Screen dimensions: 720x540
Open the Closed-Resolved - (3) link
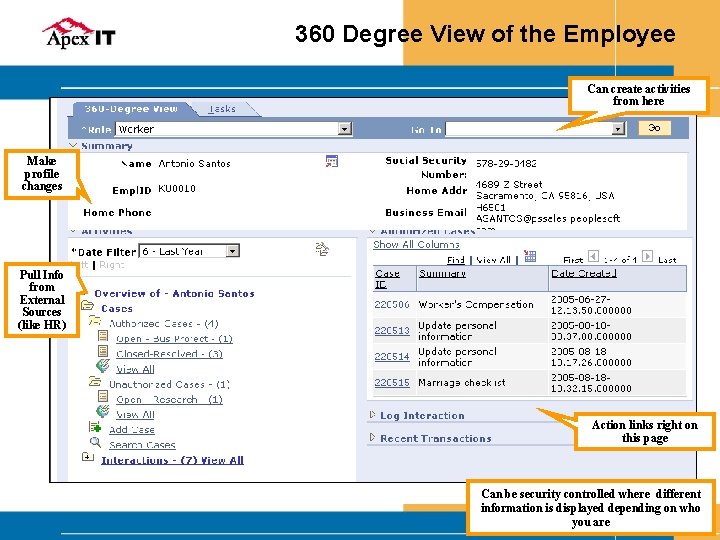pos(169,354)
